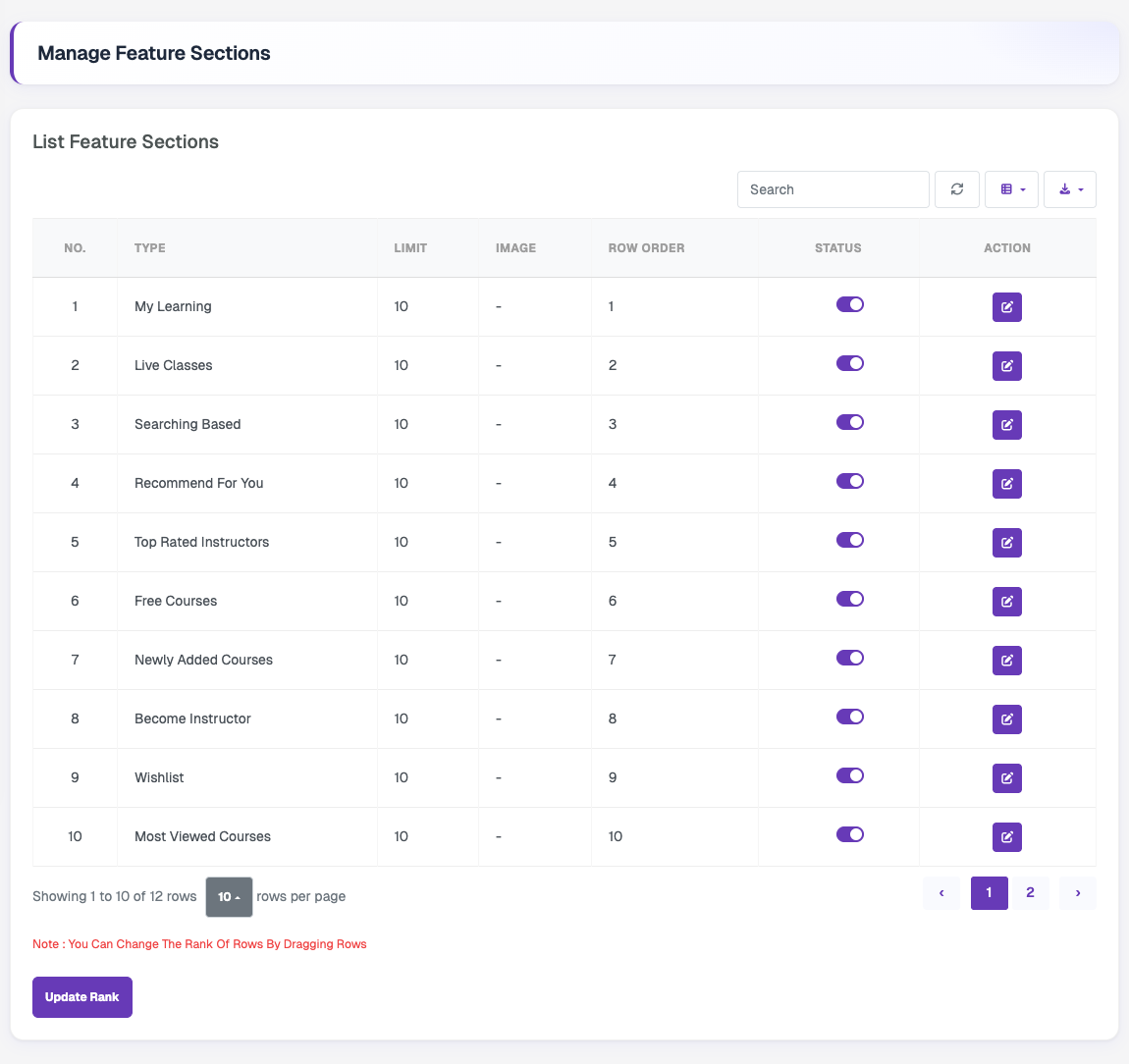This screenshot has height=1064, width=1129.
Task: Switch off Become Instructor status
Action: [849, 717]
